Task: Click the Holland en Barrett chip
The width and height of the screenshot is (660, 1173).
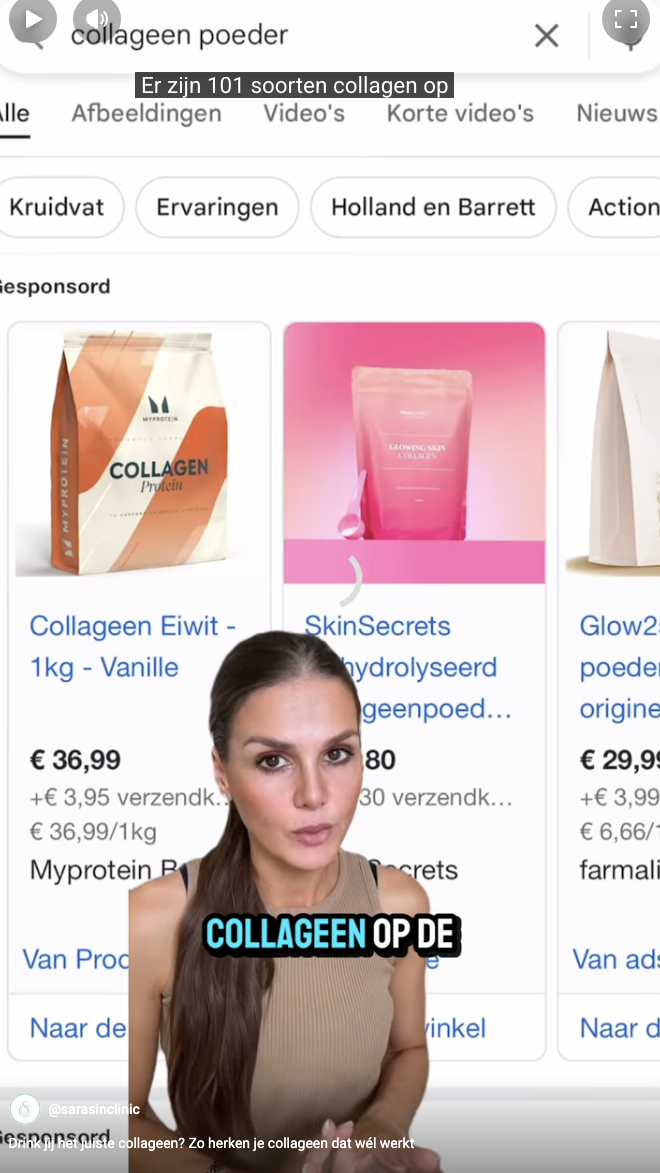Action: click(433, 207)
